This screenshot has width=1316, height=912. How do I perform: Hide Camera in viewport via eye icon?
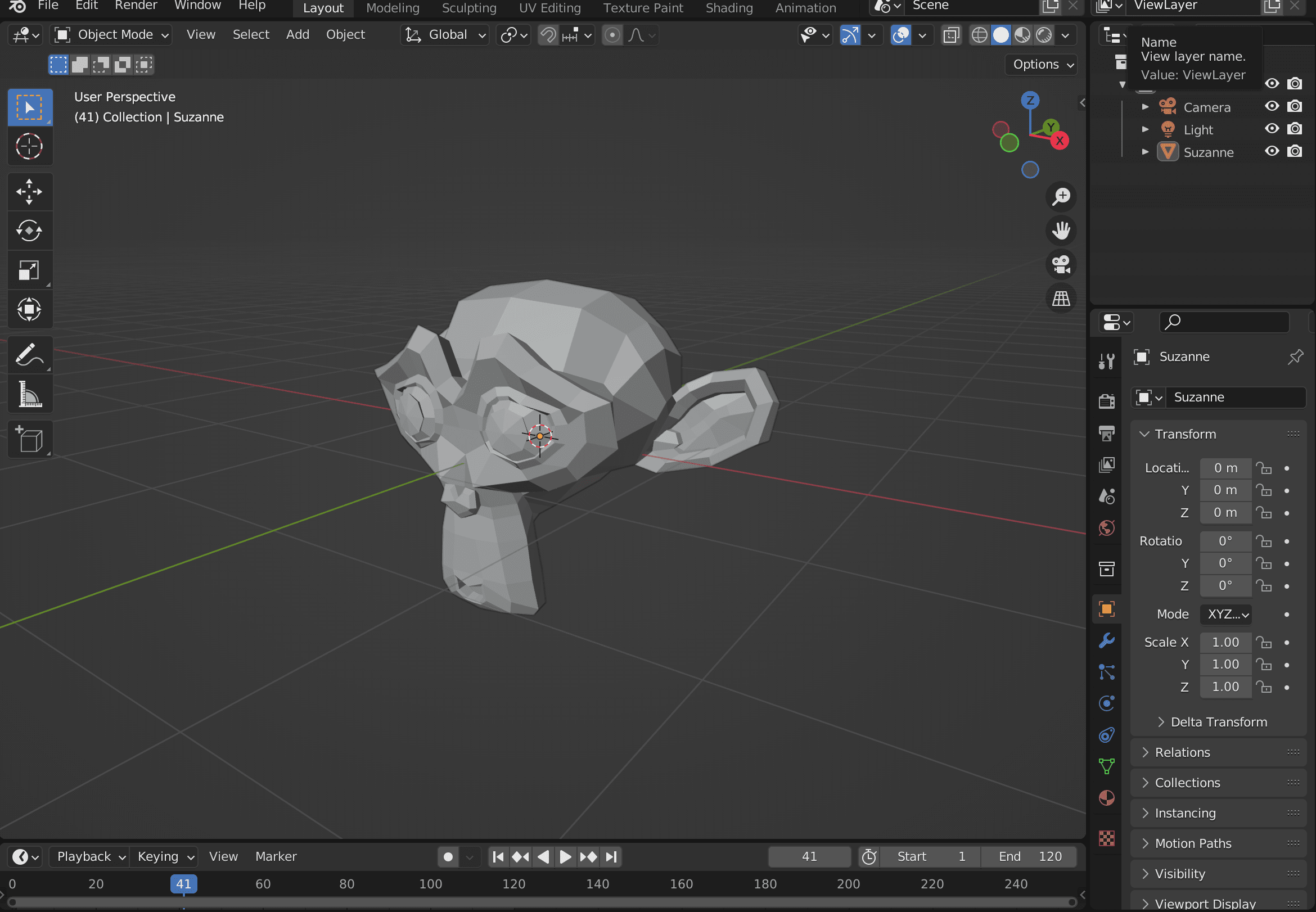point(1272,106)
